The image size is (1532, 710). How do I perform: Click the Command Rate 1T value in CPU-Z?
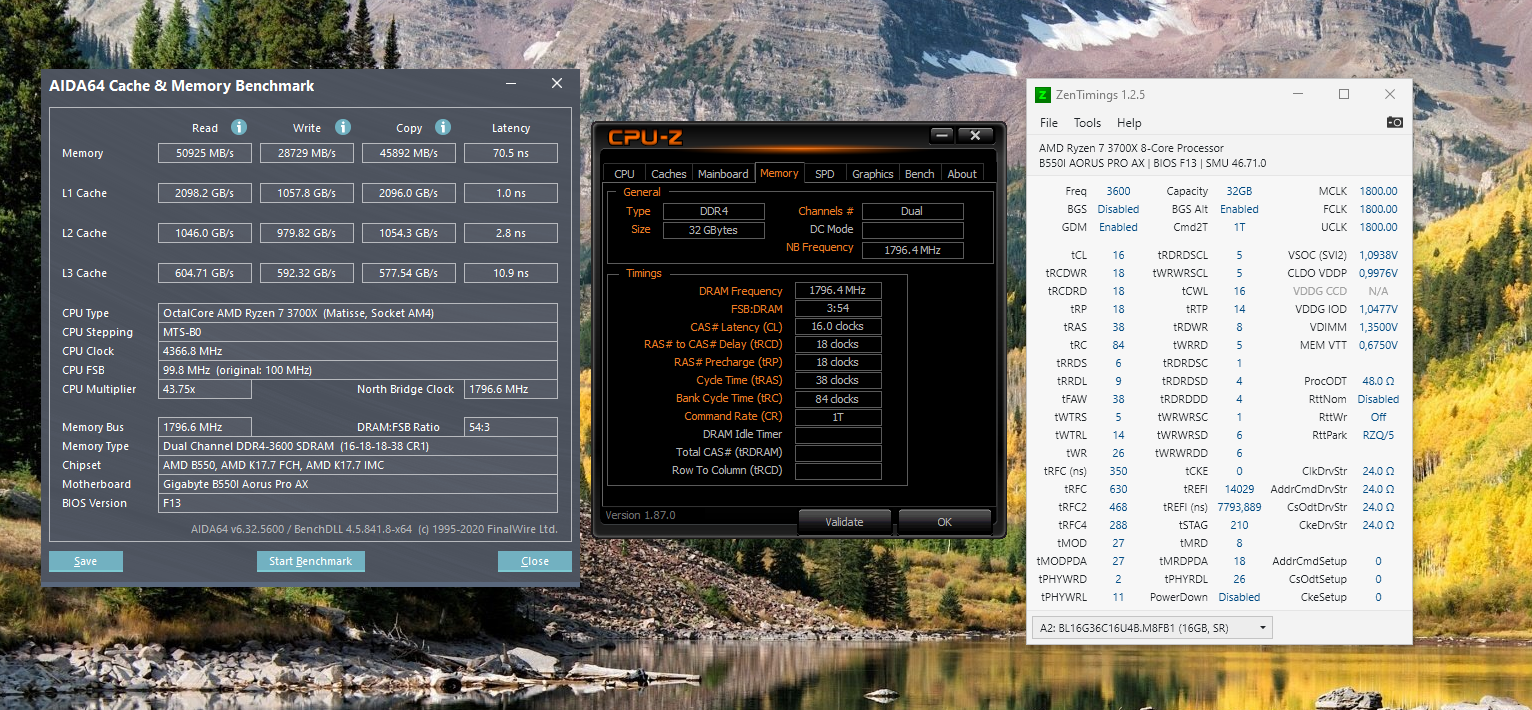pyautogui.click(x=838, y=416)
